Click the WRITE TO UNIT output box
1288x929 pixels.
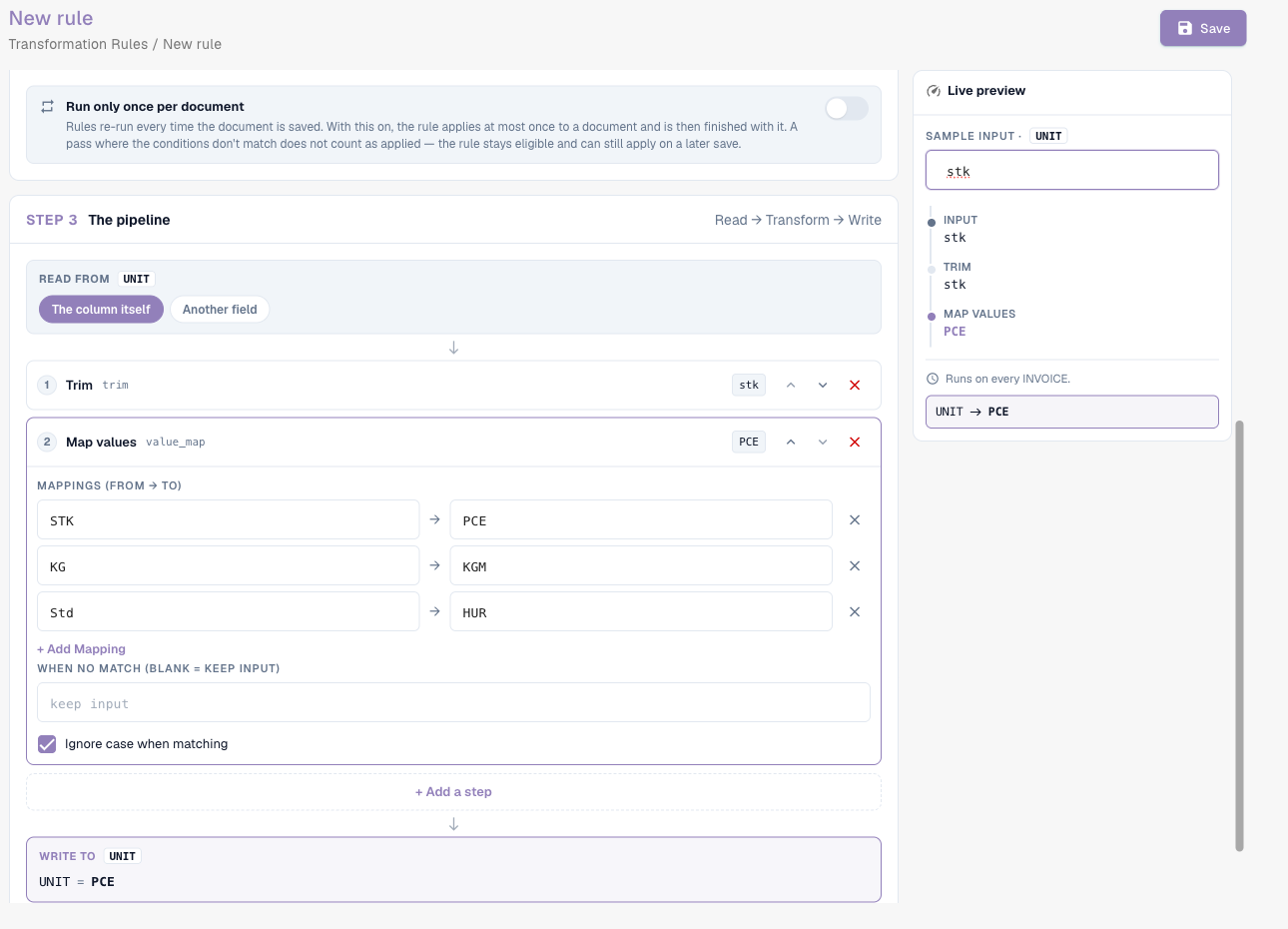[453, 869]
